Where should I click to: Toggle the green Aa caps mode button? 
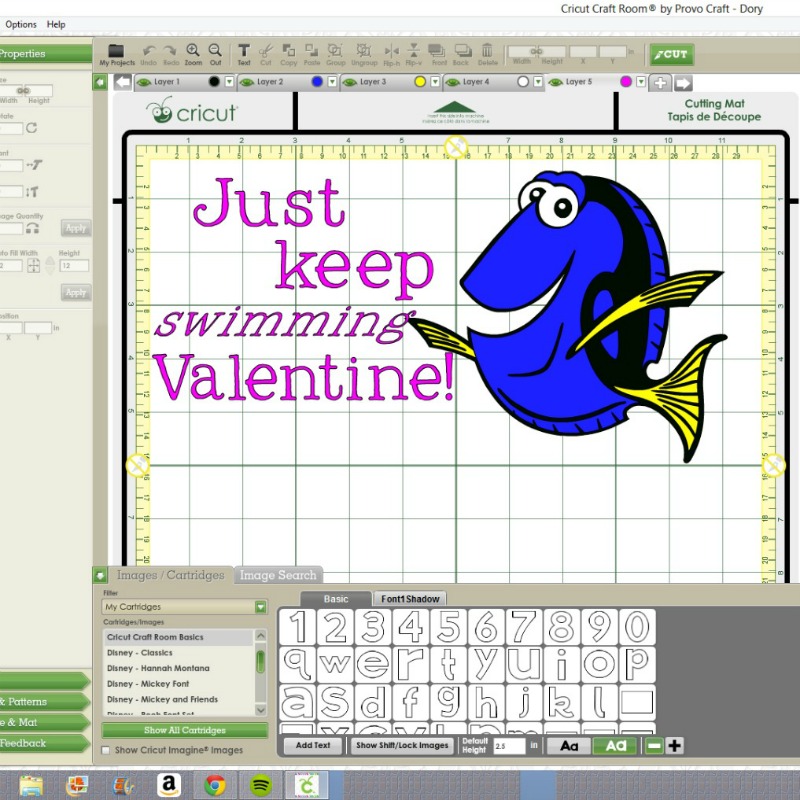click(615, 746)
